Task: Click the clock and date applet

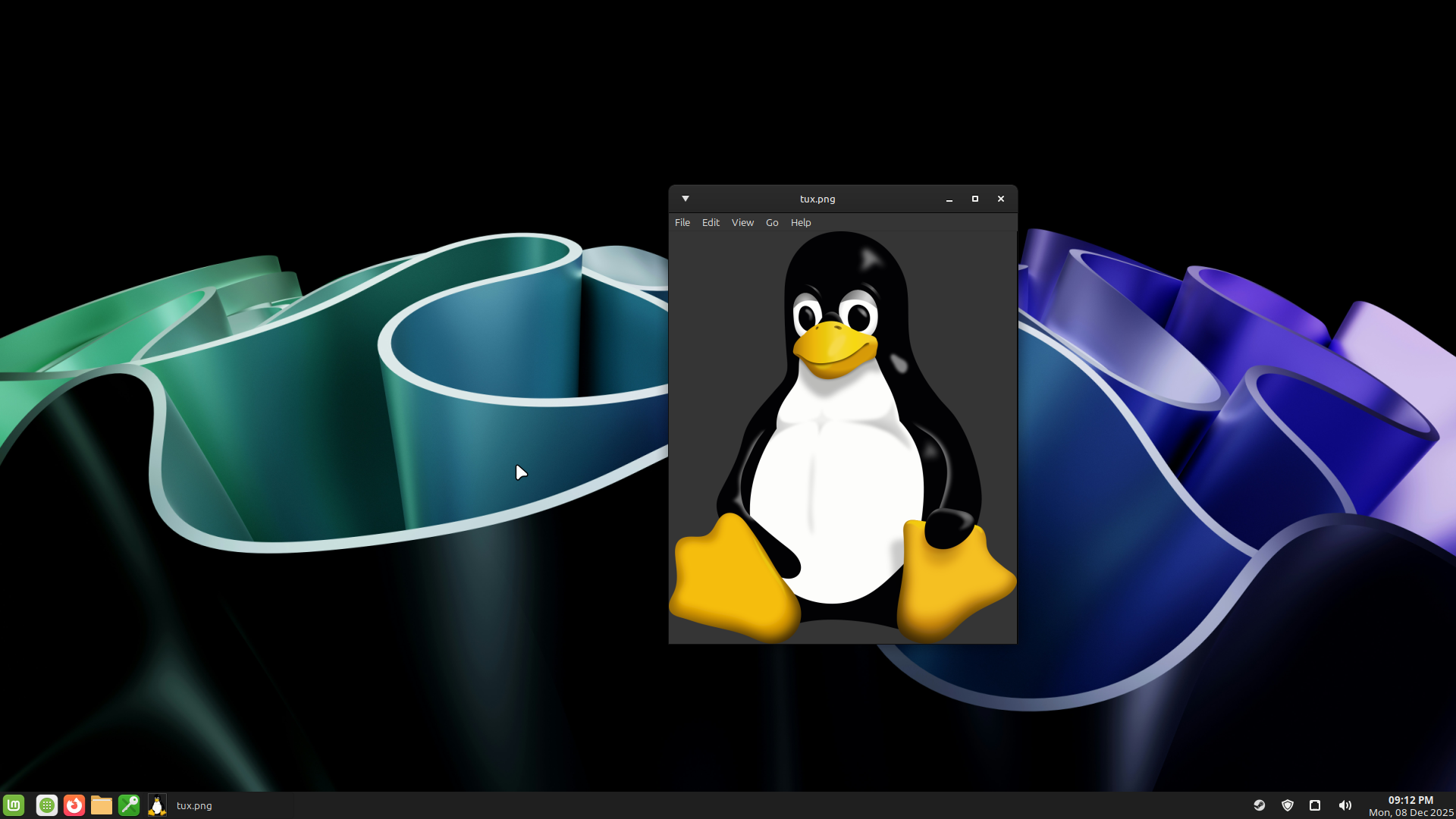Action: pyautogui.click(x=1410, y=805)
